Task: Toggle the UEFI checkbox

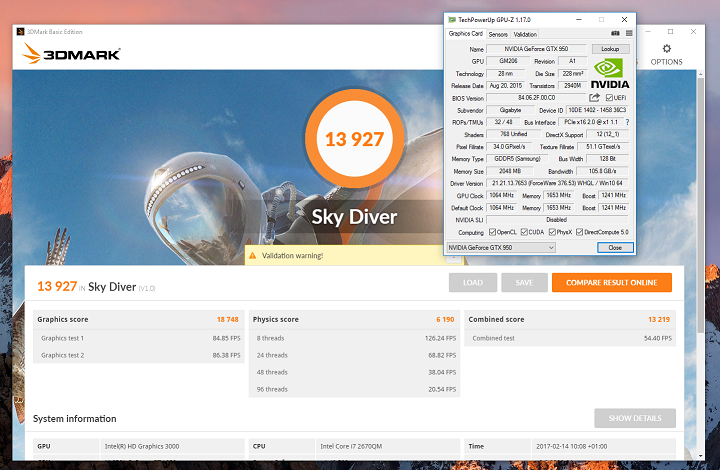Action: [x=609, y=98]
